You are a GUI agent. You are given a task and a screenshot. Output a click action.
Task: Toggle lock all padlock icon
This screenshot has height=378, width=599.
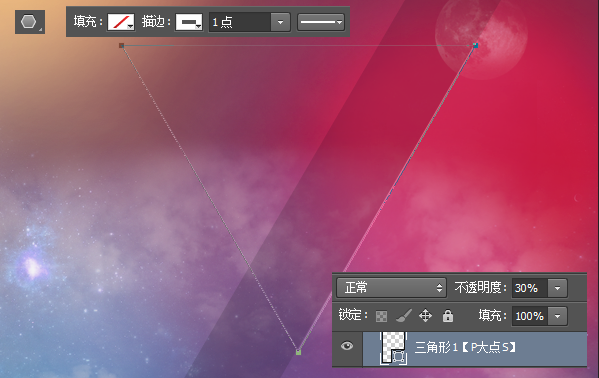(x=448, y=316)
